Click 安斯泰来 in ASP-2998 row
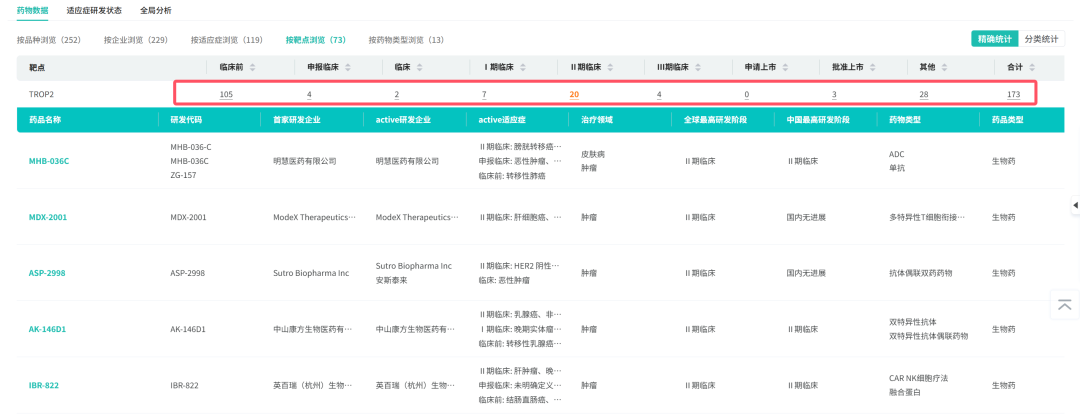The width and height of the screenshot is (1080, 419). (391, 280)
